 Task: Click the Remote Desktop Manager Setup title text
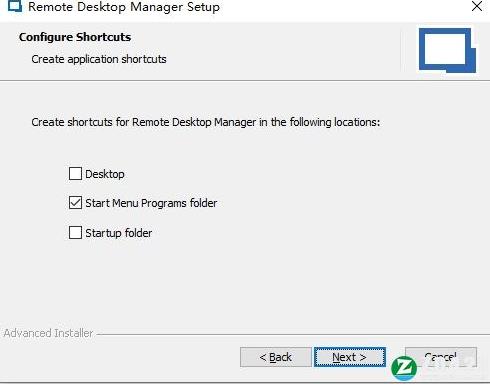click(124, 7)
